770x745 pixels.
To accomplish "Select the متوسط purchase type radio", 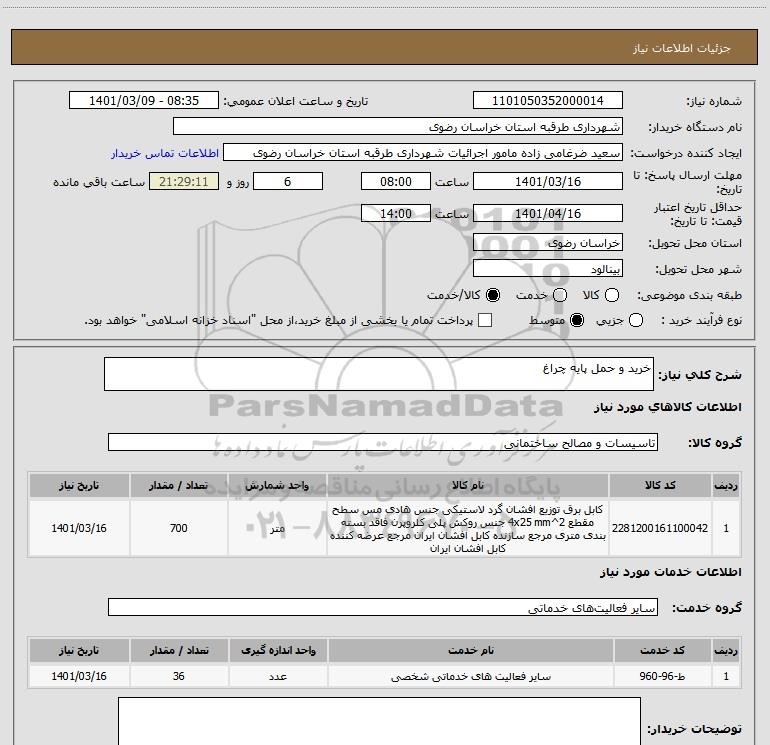I will (577, 320).
